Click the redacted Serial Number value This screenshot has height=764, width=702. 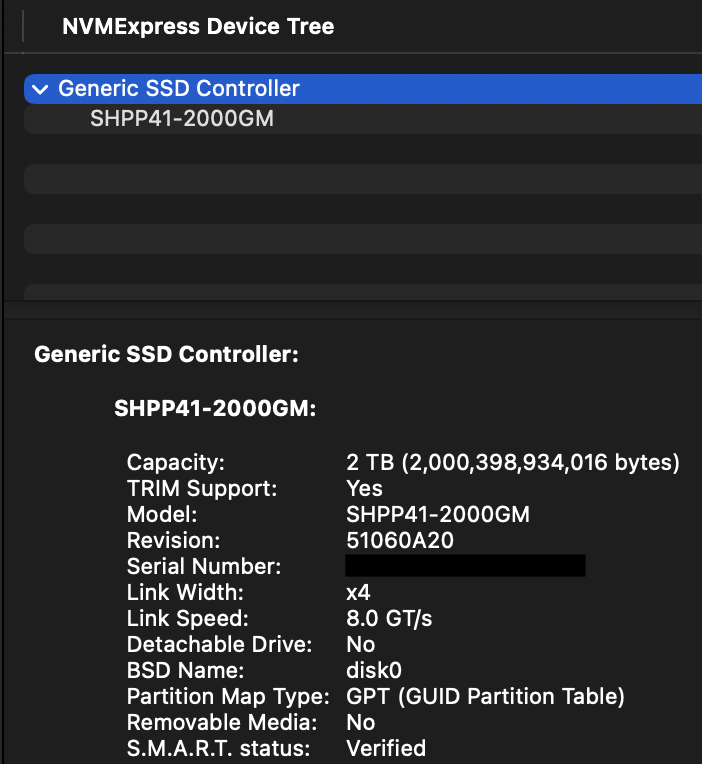(465, 567)
